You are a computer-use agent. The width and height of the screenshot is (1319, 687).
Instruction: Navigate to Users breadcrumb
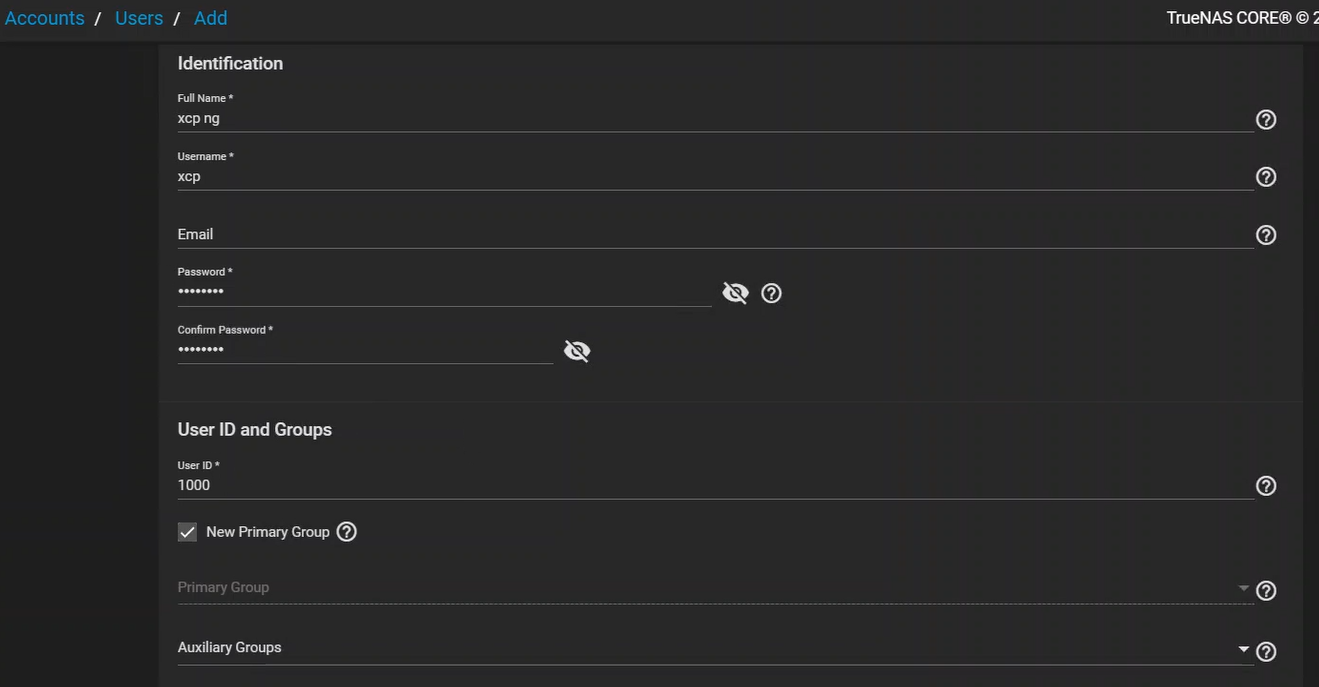pos(139,18)
